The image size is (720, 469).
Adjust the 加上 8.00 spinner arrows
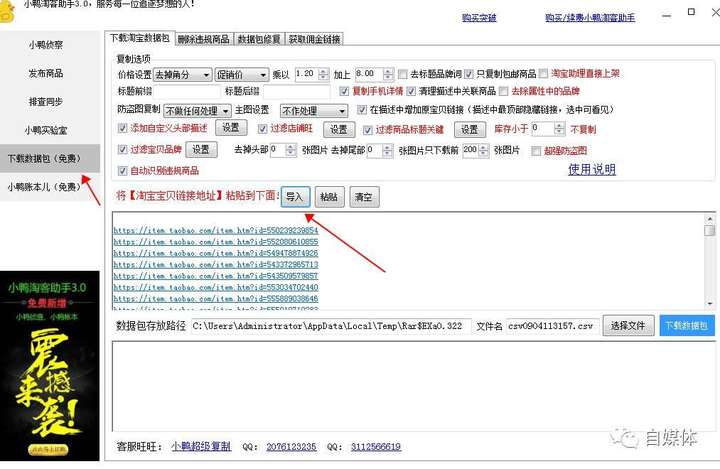click(x=388, y=74)
